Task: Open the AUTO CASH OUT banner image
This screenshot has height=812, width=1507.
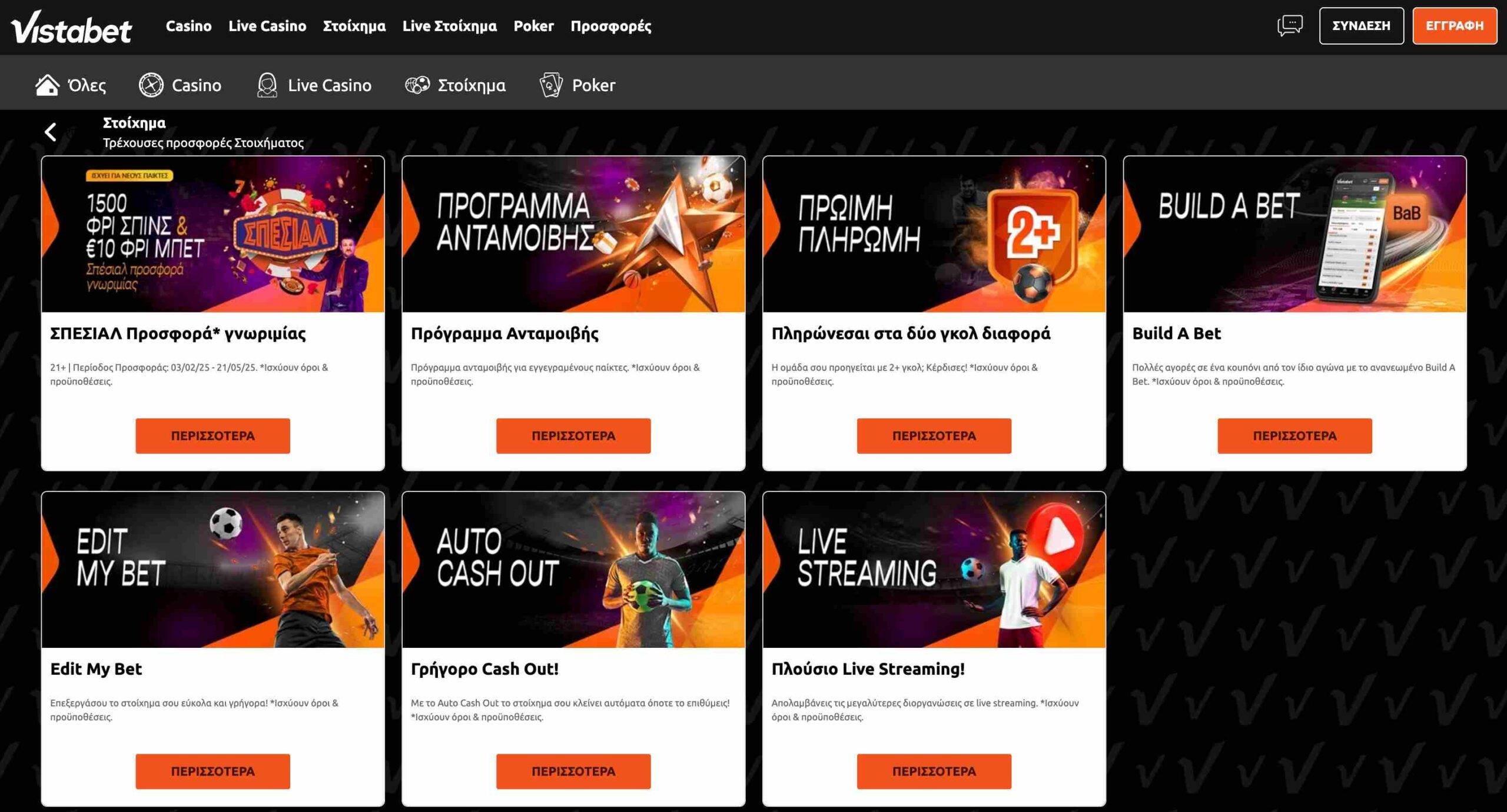Action: tap(573, 570)
